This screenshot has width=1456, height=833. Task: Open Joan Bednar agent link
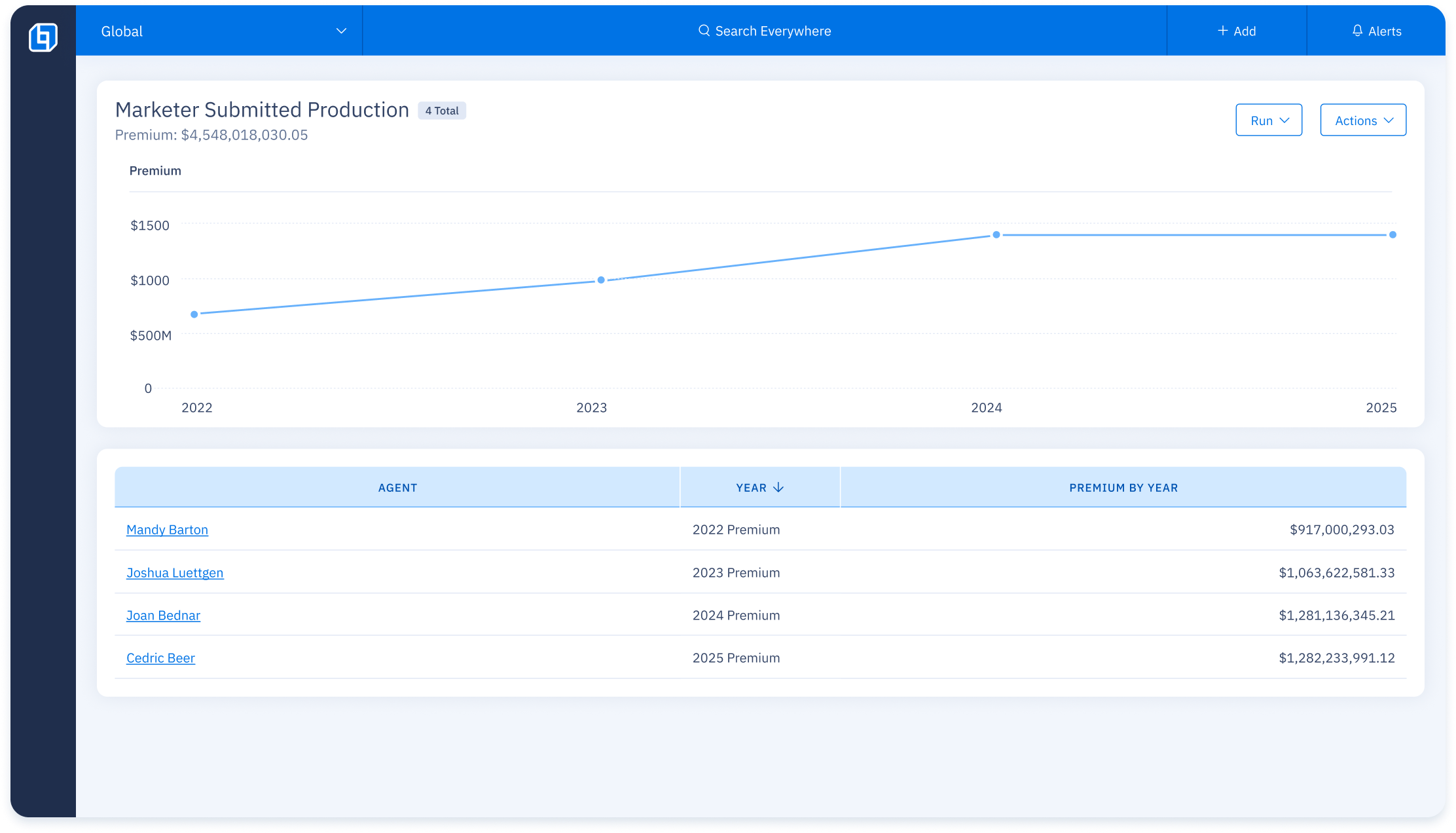[163, 616]
